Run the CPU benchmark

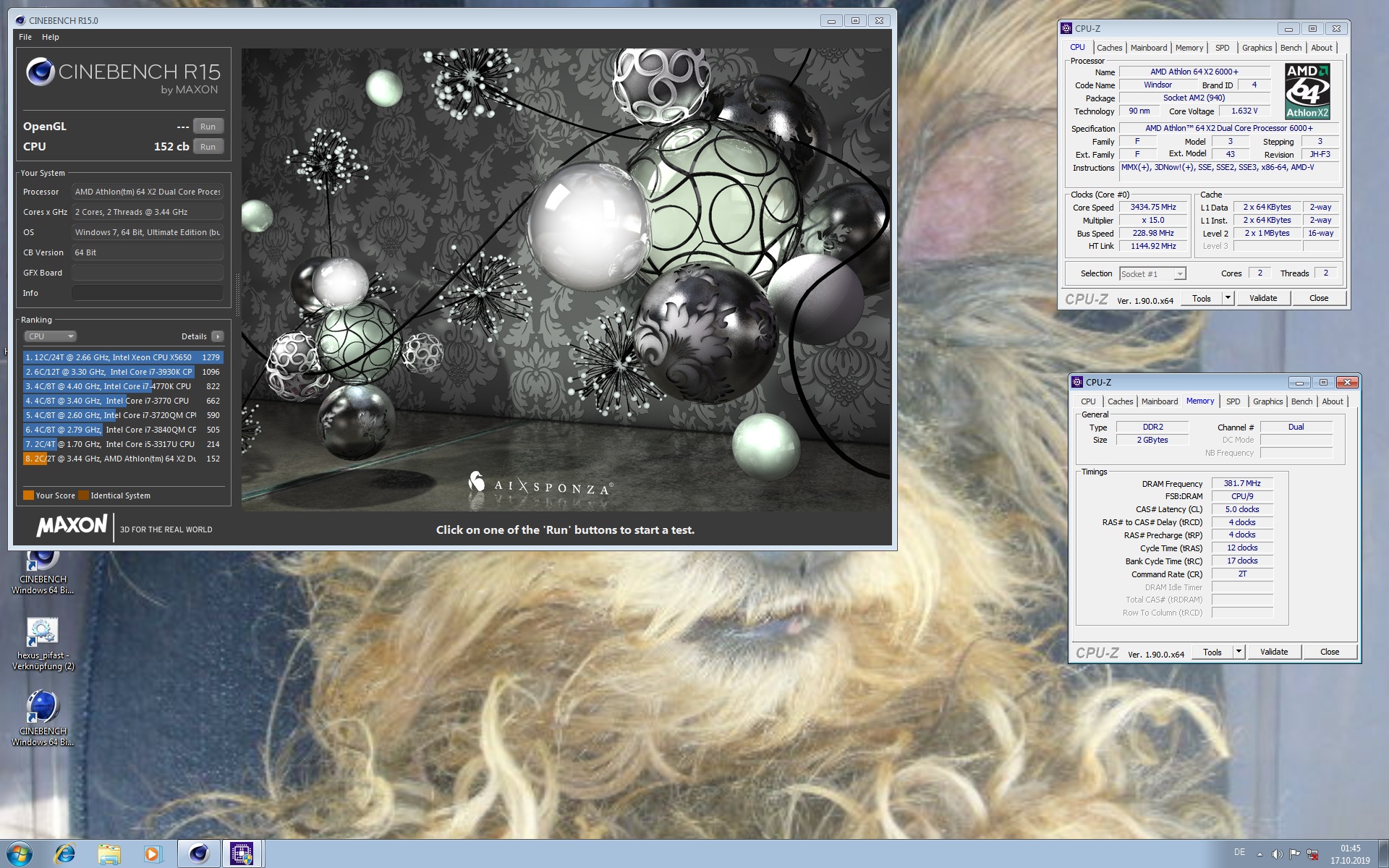click(x=208, y=147)
